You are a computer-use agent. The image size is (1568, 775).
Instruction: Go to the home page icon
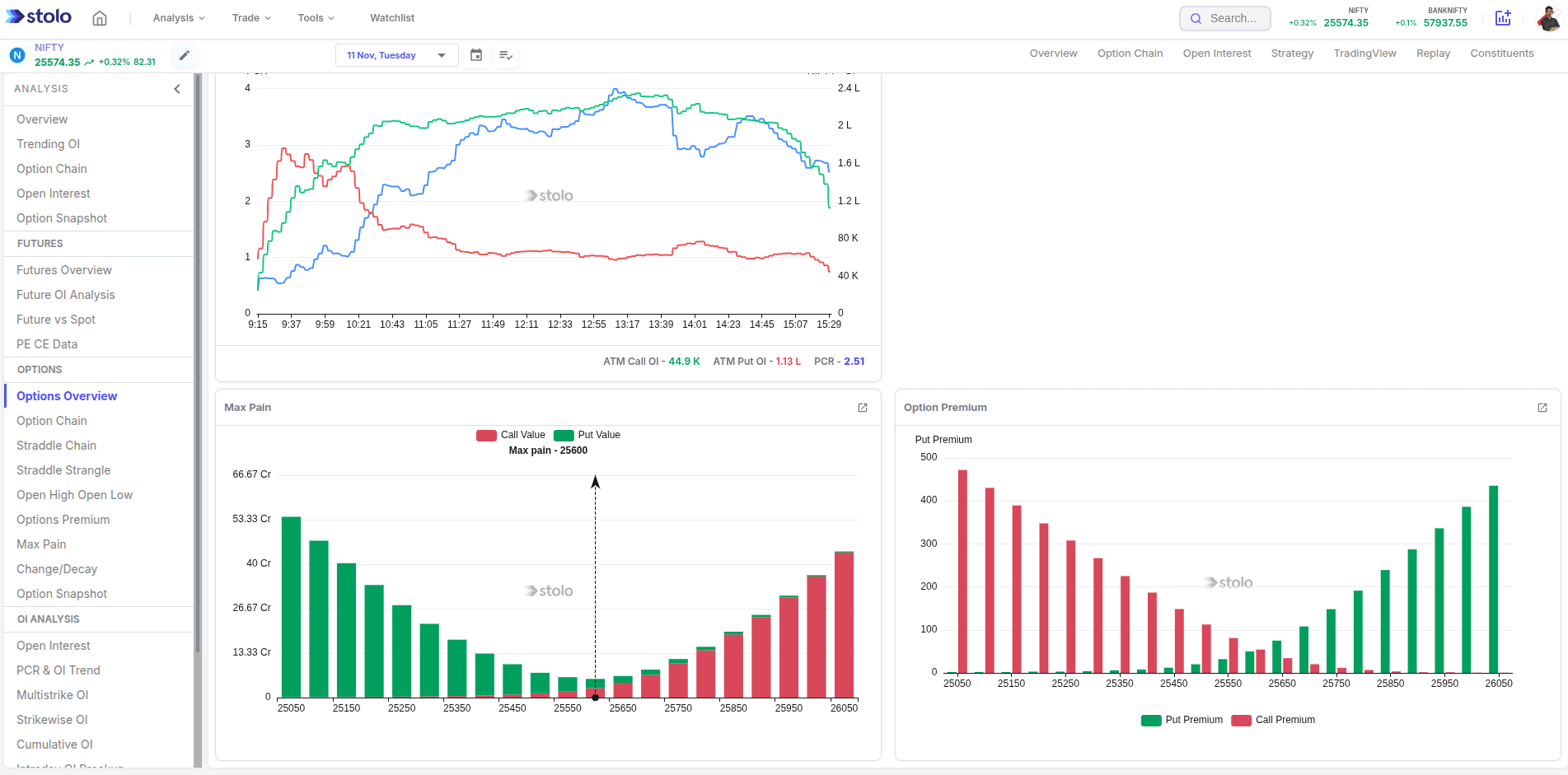(100, 17)
